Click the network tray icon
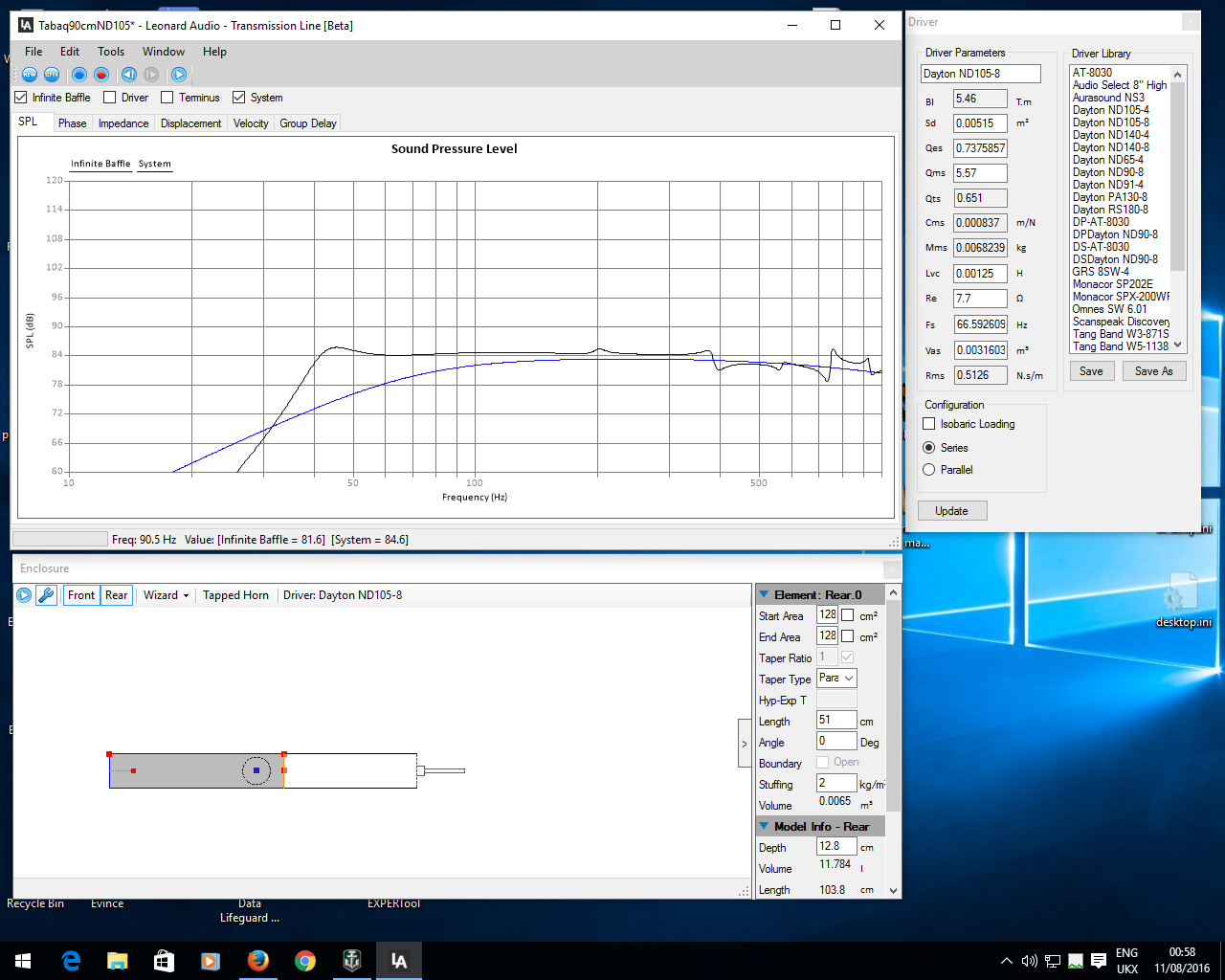This screenshot has height=980, width=1225. [x=1053, y=961]
